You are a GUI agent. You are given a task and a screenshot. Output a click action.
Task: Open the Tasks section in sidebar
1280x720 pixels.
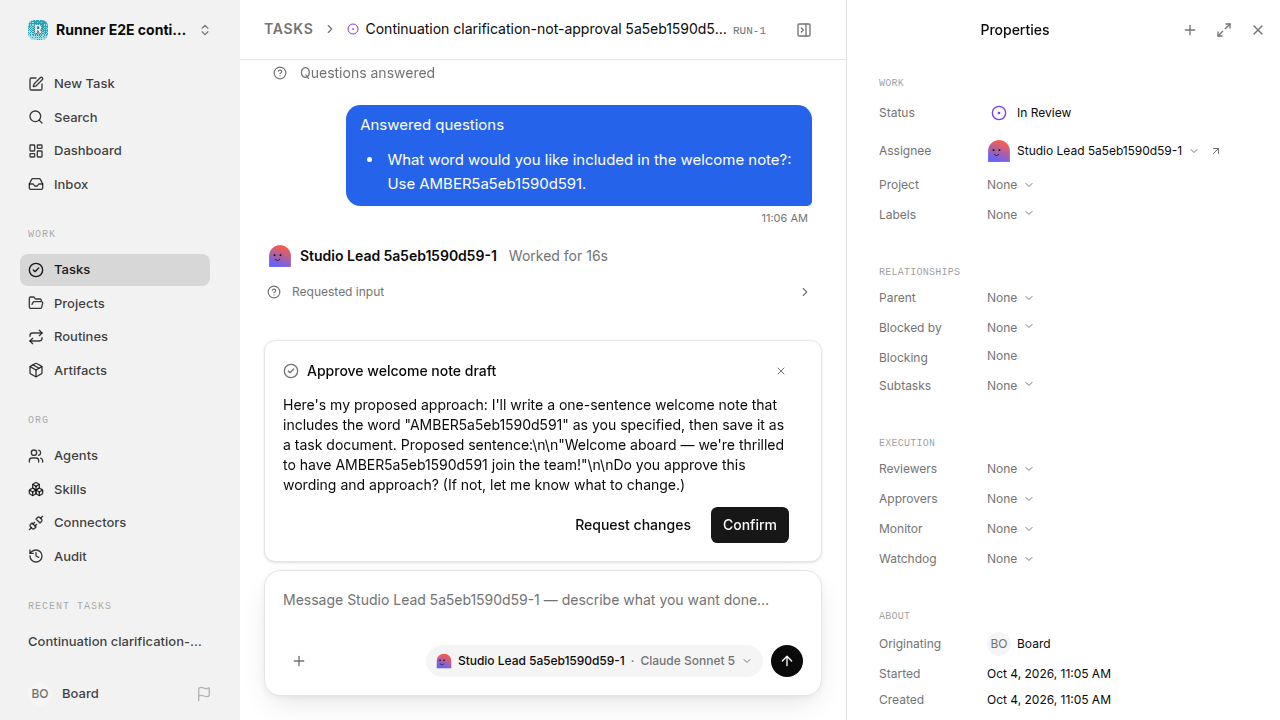(115, 270)
